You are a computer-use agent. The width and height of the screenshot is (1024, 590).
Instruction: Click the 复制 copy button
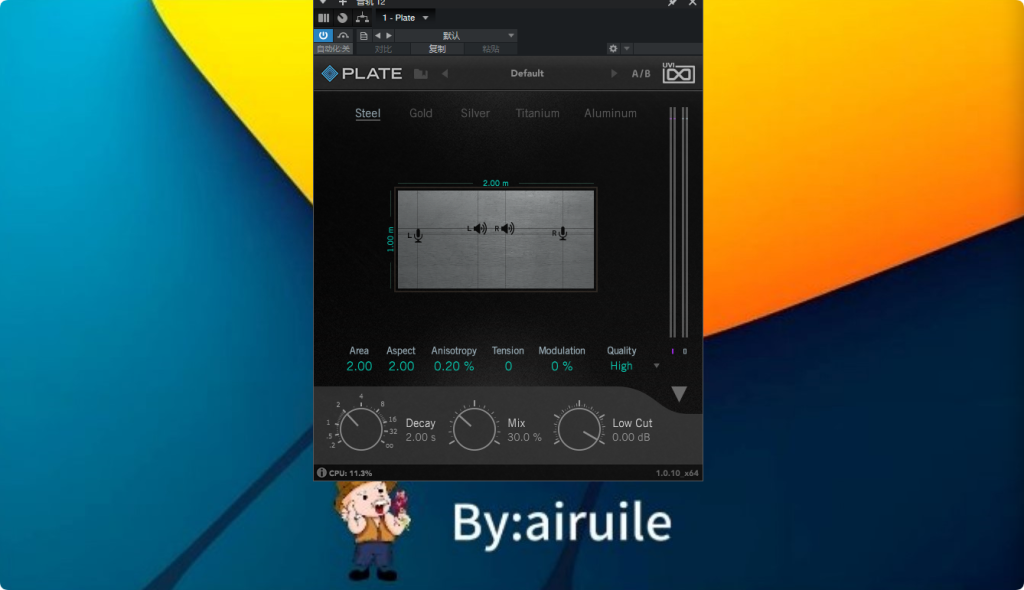pyautogui.click(x=437, y=49)
